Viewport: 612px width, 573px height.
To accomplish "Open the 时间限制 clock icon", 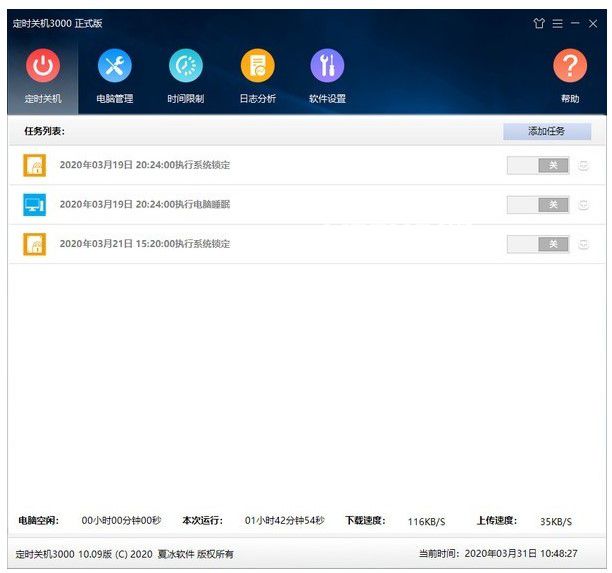I will point(186,65).
